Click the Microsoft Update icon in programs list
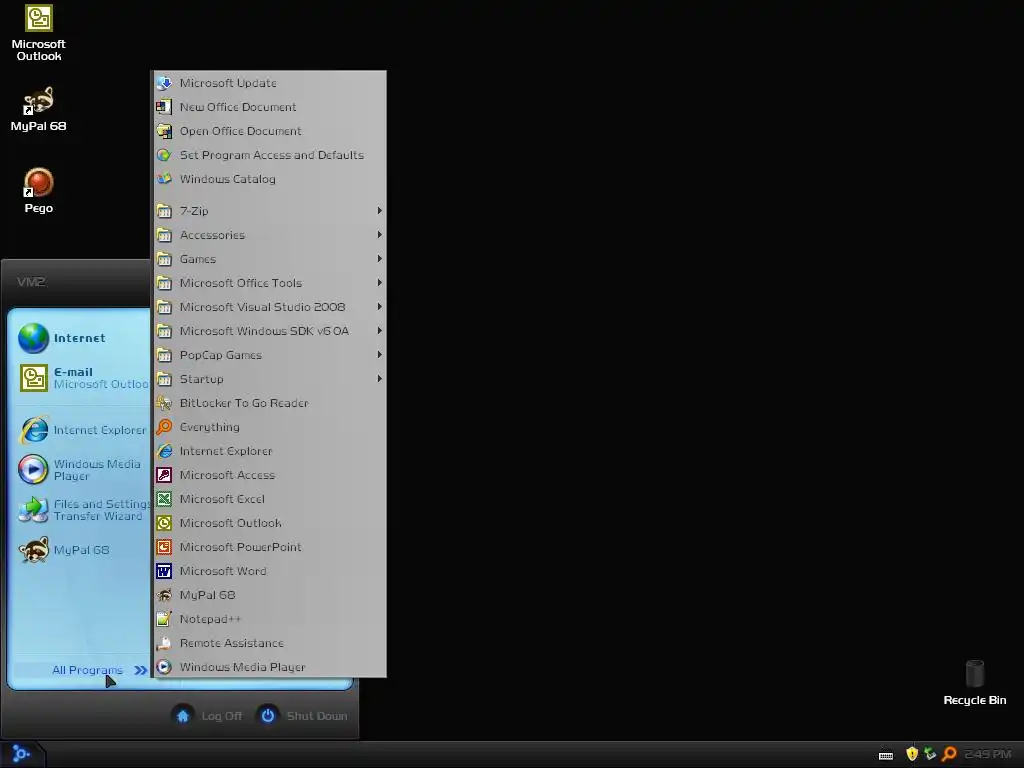This screenshot has height=768, width=1024. click(164, 83)
